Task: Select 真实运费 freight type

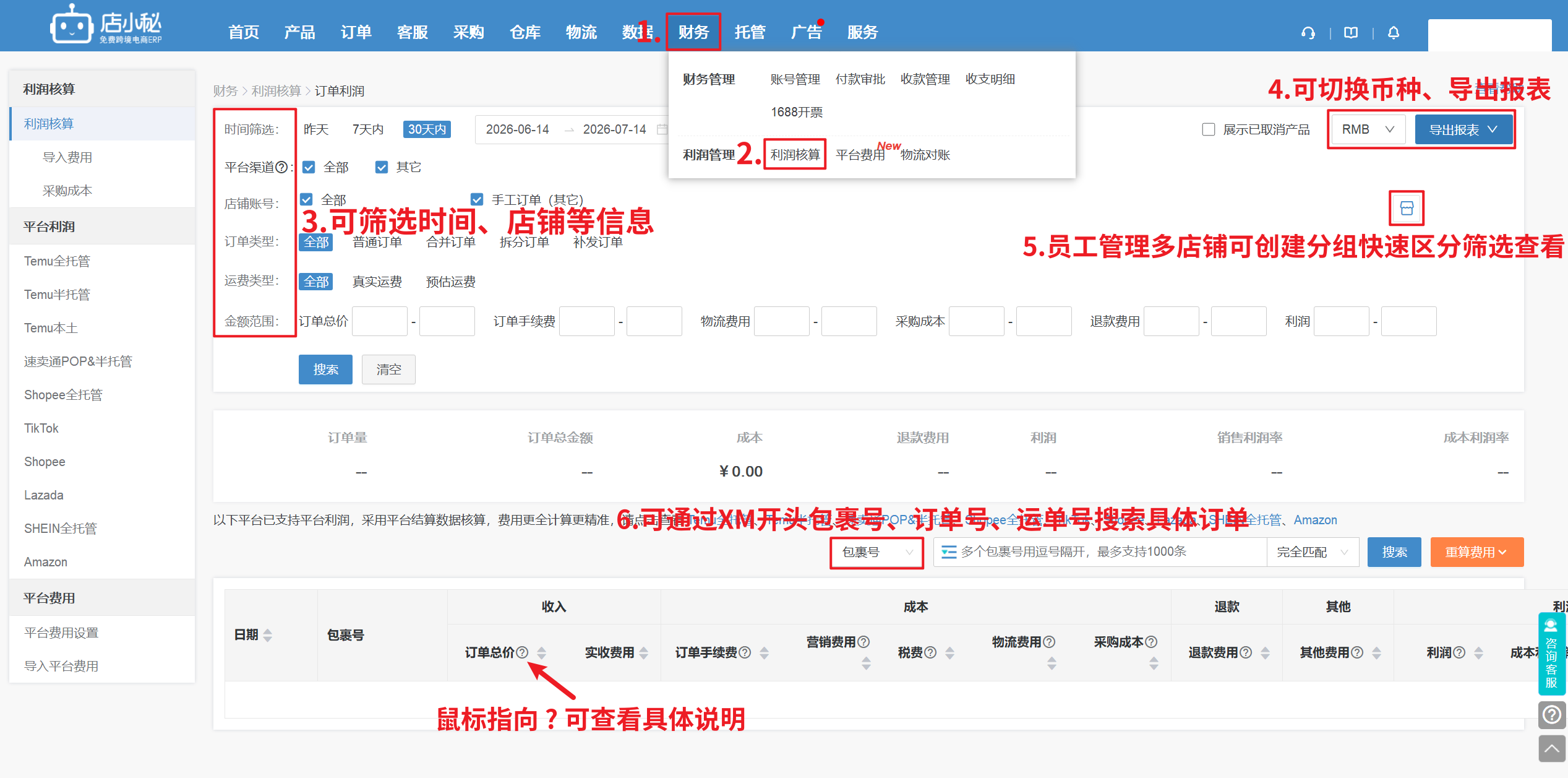Action: [x=377, y=282]
